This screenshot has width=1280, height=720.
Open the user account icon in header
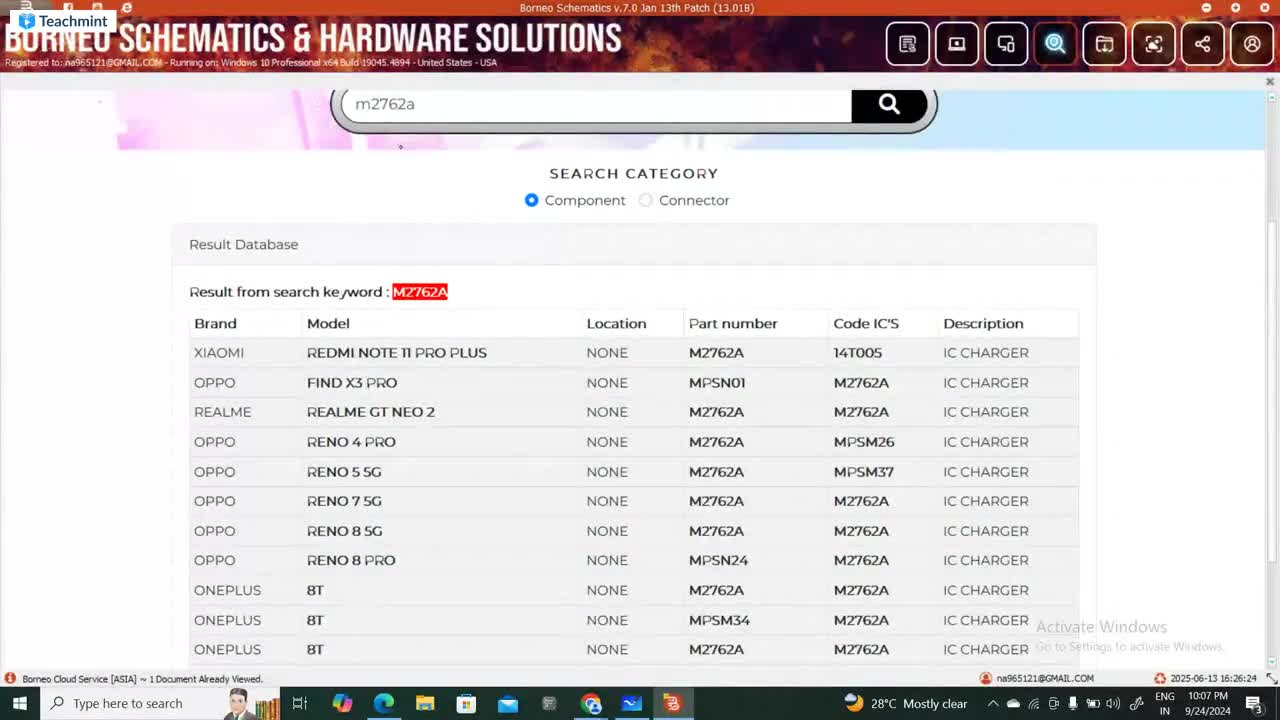(1251, 44)
